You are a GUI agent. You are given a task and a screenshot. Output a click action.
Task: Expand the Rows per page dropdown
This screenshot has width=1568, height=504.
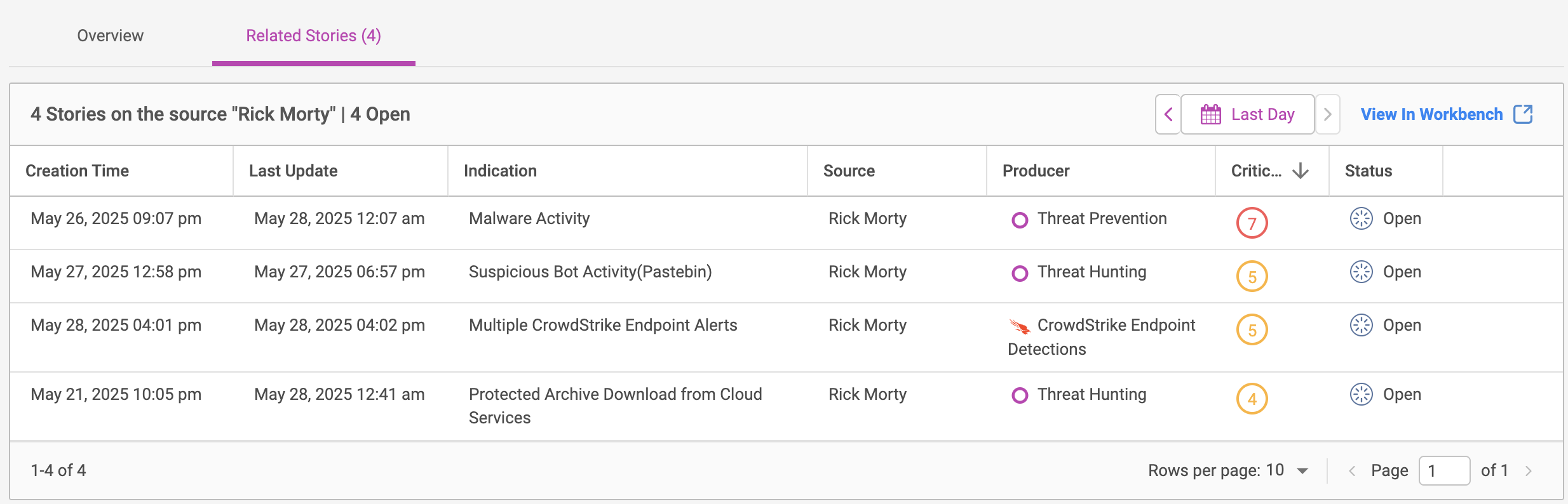click(x=1302, y=471)
